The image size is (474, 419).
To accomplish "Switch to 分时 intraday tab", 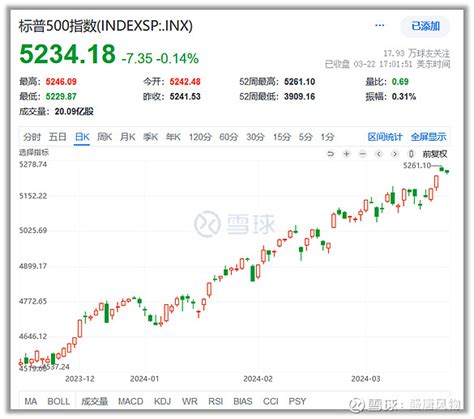I will click(32, 137).
